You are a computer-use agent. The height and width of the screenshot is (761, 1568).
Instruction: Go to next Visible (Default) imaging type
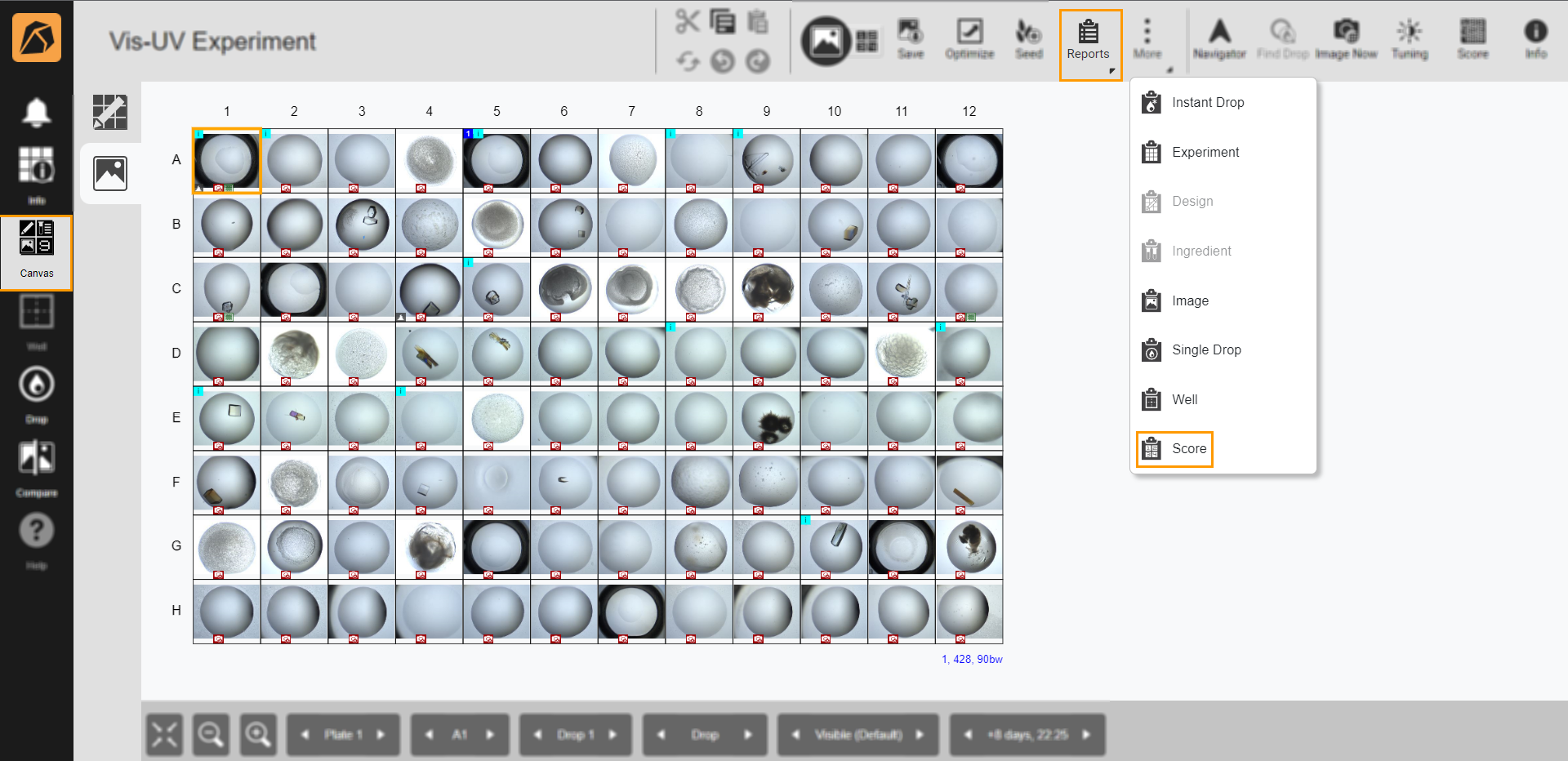click(x=920, y=735)
